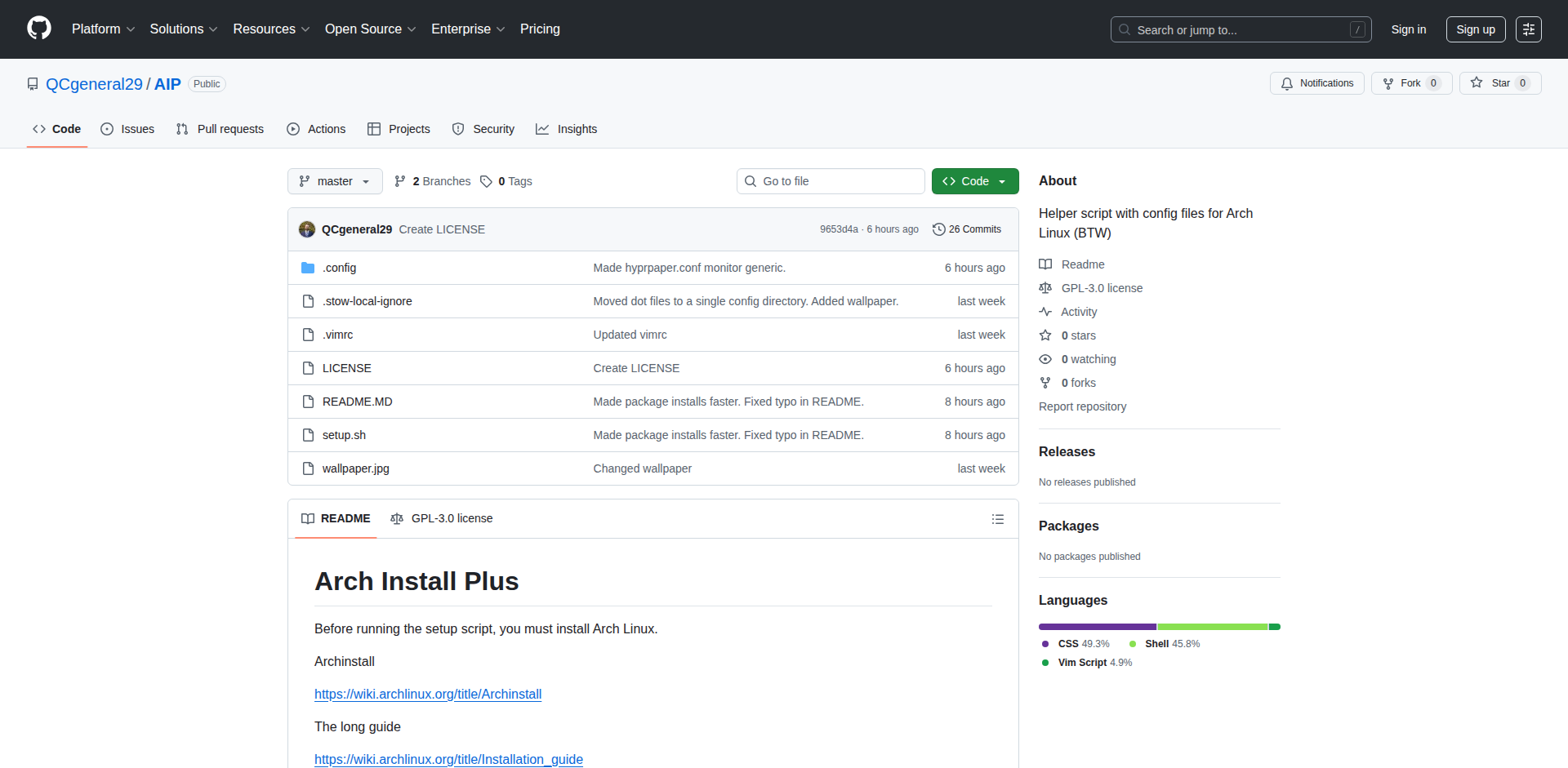
Task: Open commit 'Changed wallpaper'
Action: point(642,468)
